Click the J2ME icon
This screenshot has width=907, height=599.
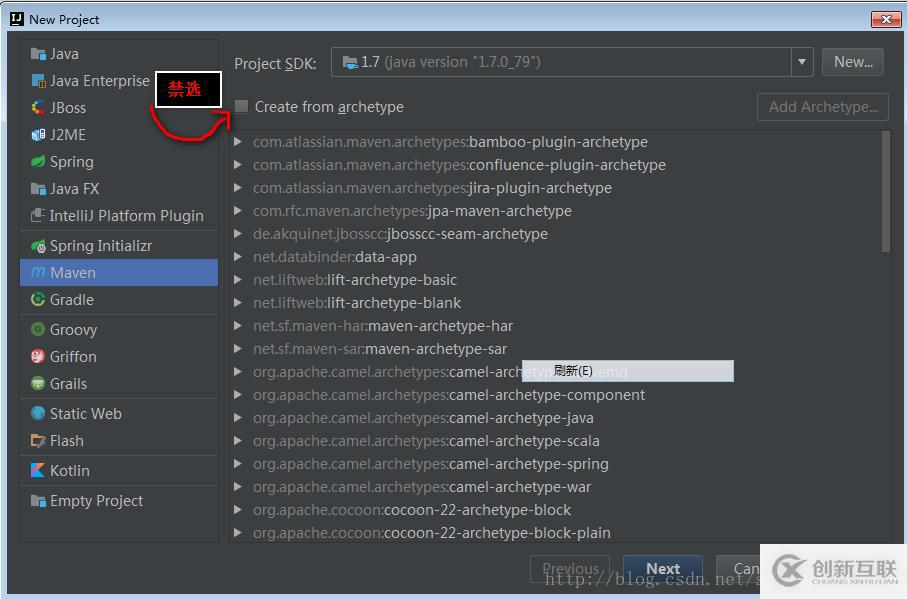38,135
